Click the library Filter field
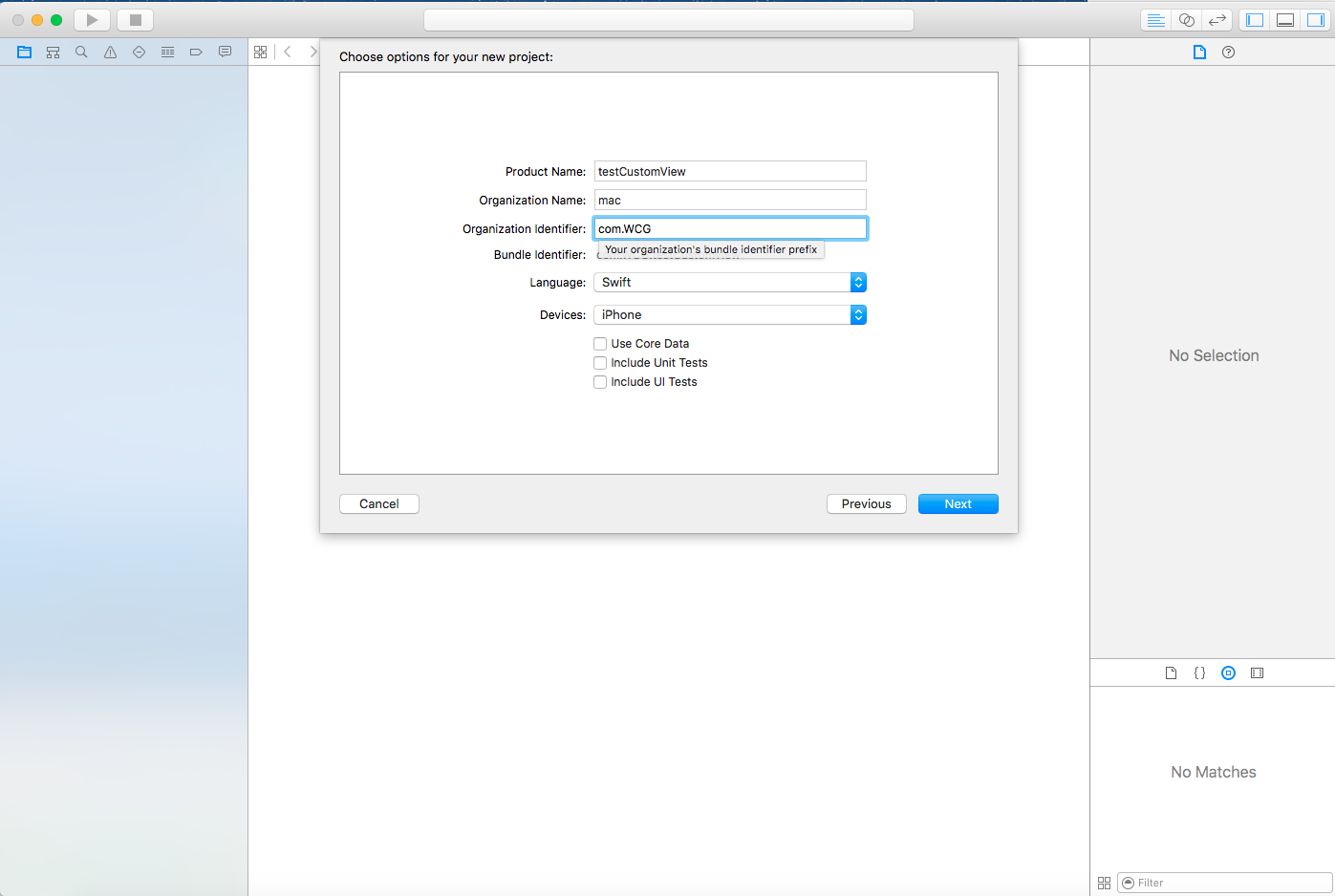 click(1224, 883)
